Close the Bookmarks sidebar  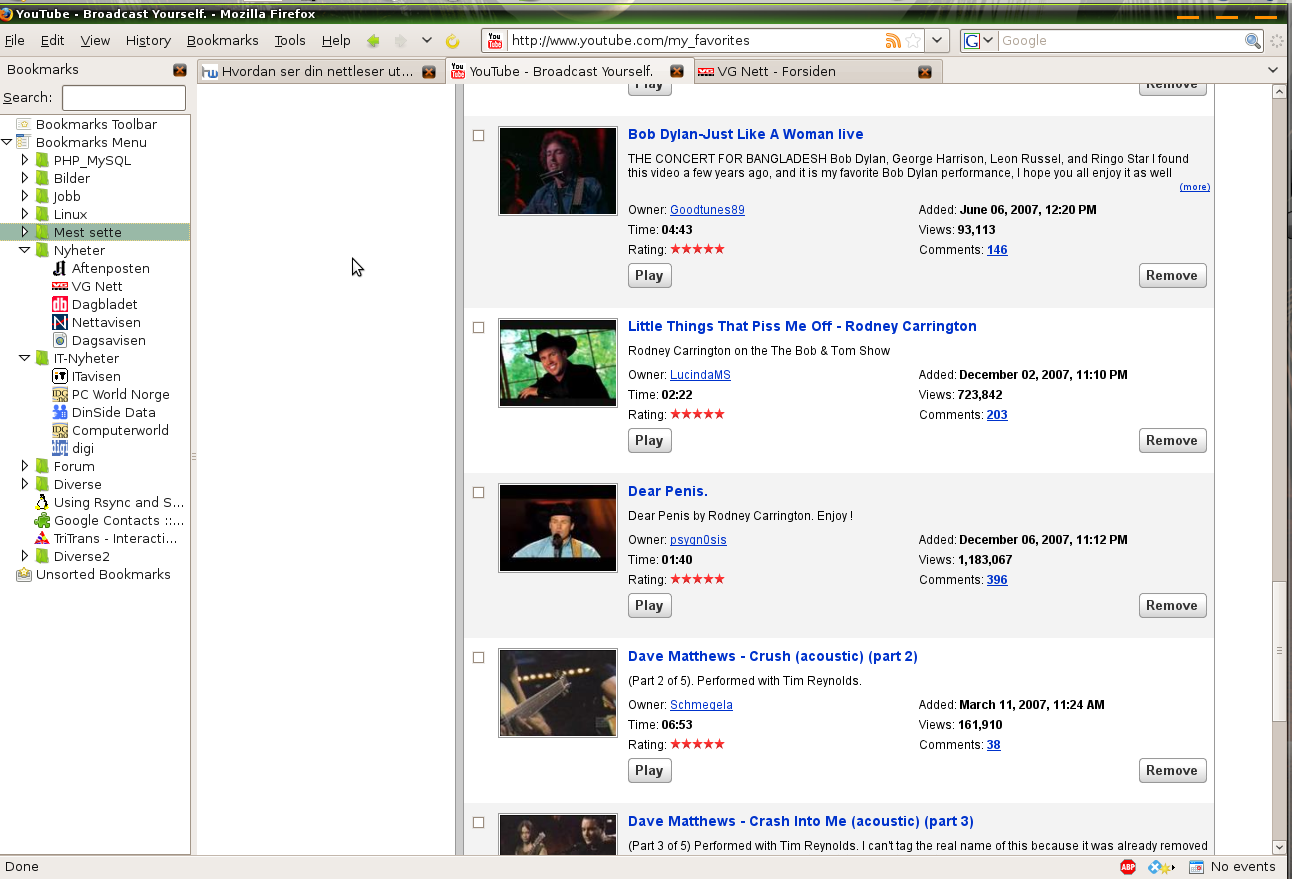coord(180,70)
